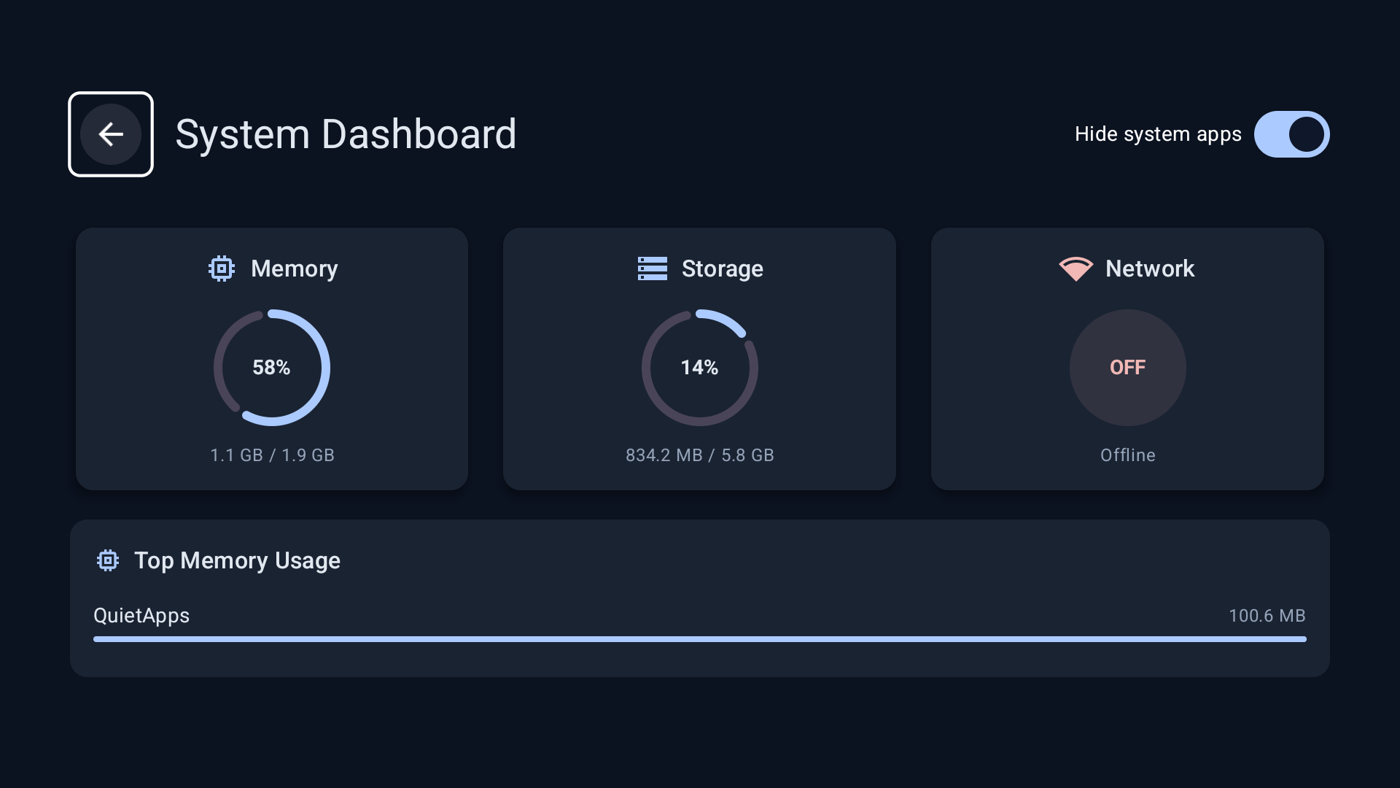Click the Hide system apps label
This screenshot has height=788, width=1400.
(x=1158, y=134)
